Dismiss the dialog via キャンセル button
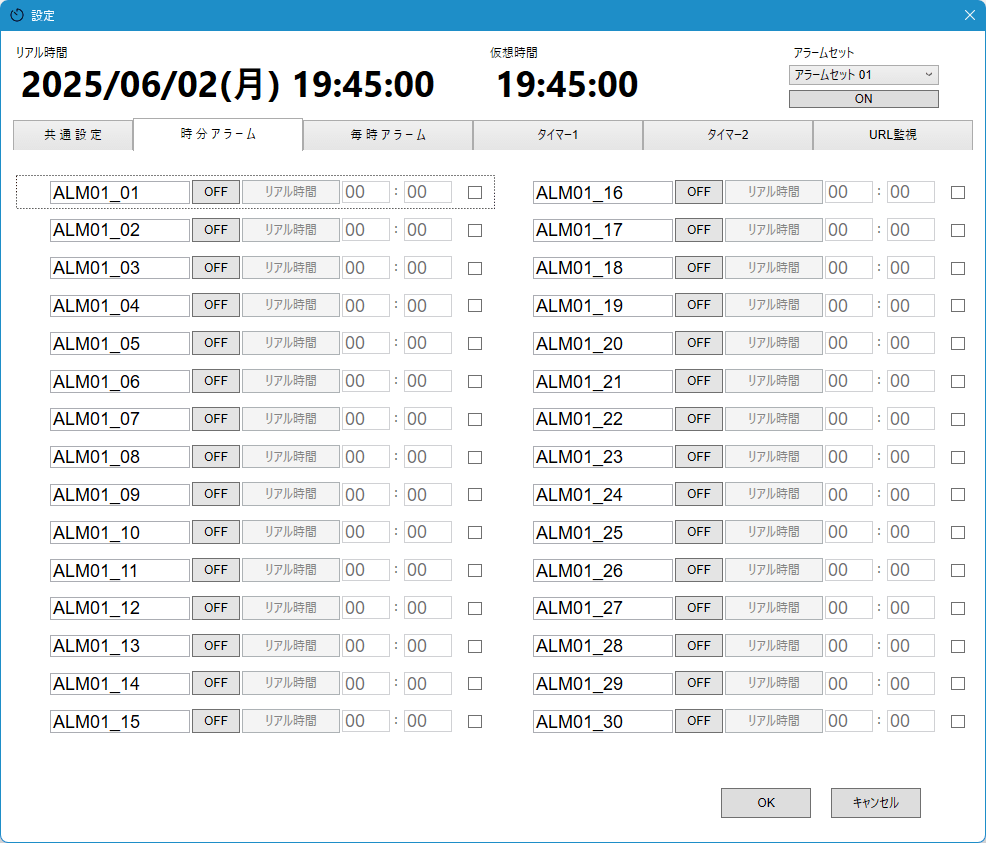Image resolution: width=986 pixels, height=843 pixels. click(x=874, y=802)
